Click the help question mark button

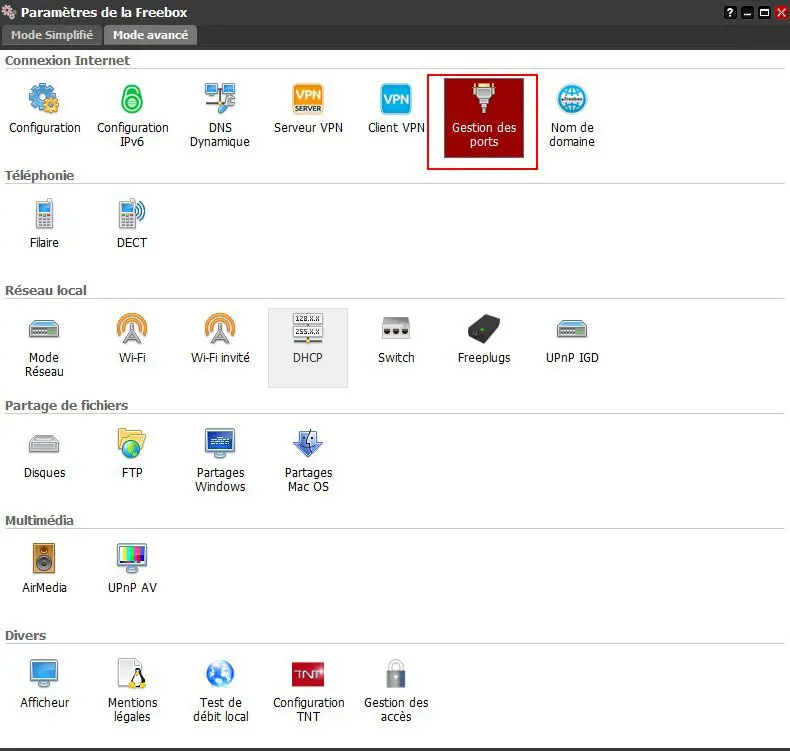point(730,13)
